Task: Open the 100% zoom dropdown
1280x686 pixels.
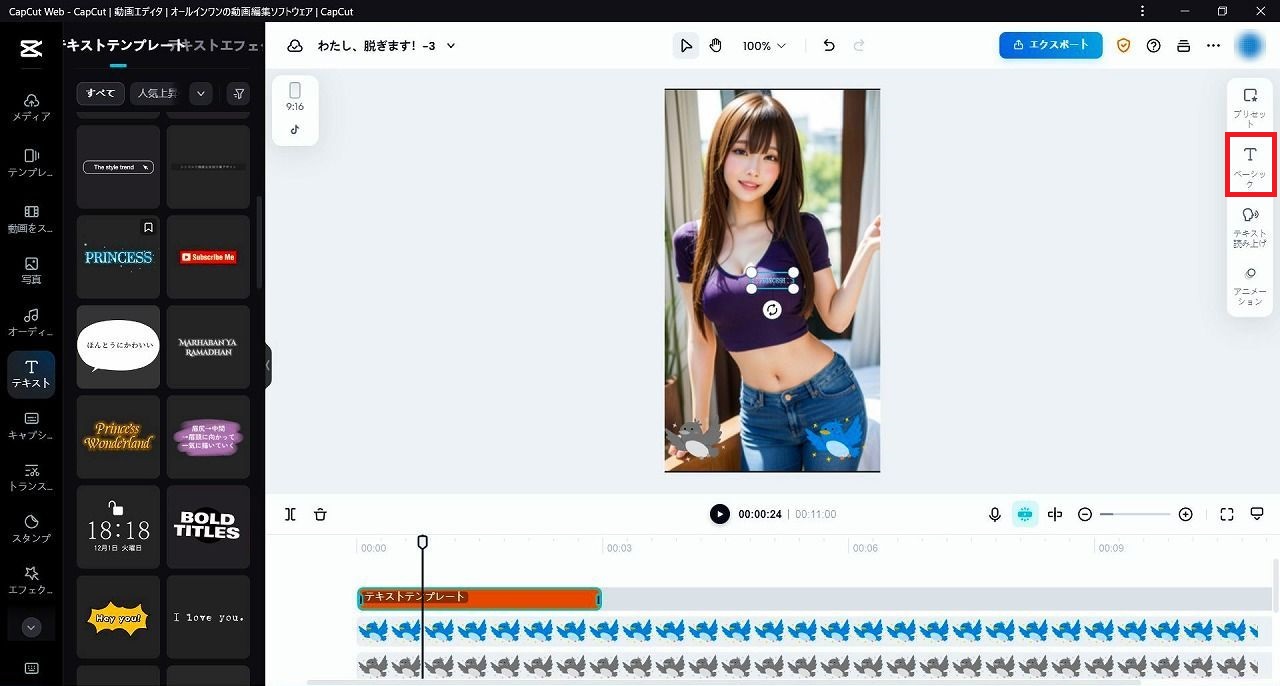Action: pyautogui.click(x=764, y=46)
